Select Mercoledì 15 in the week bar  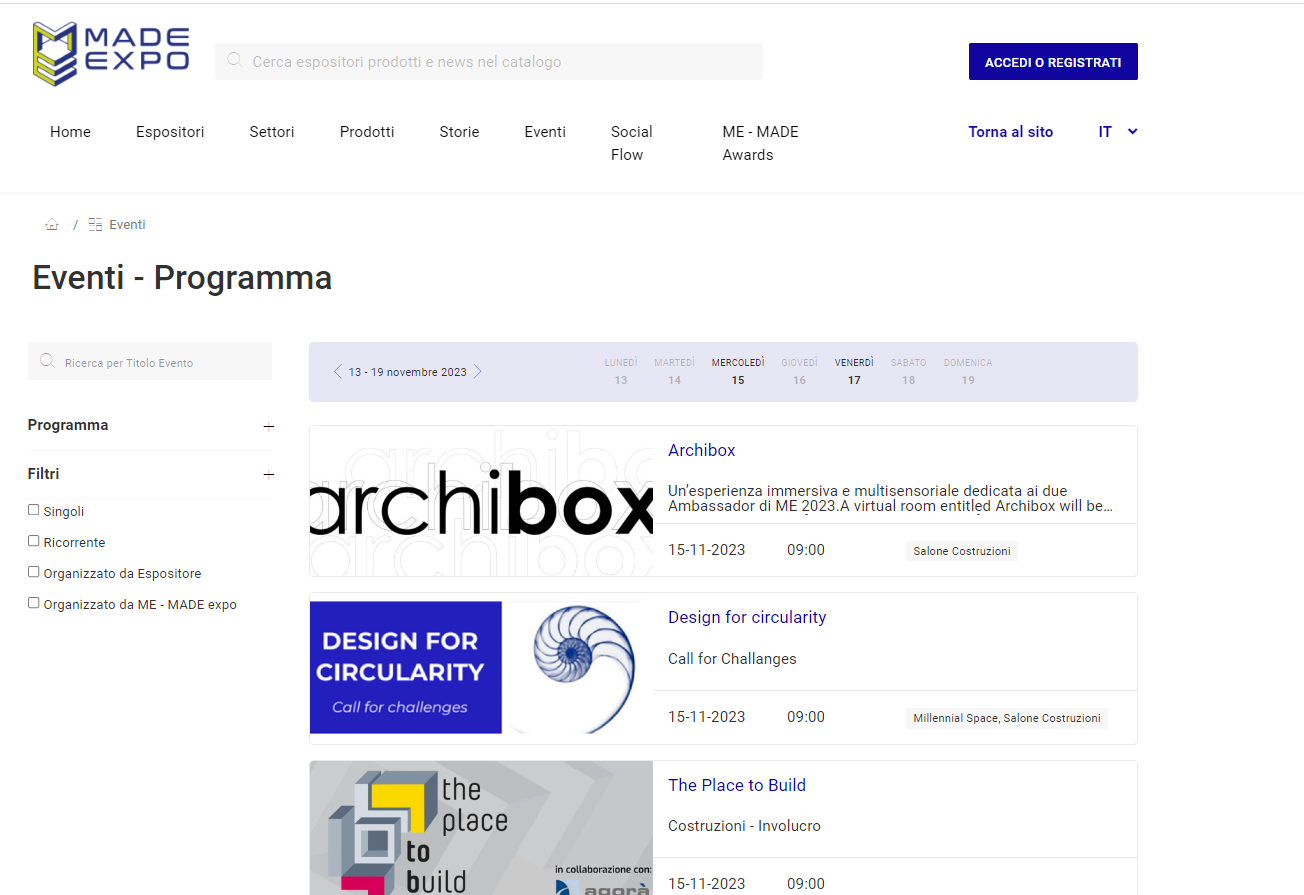pos(738,371)
